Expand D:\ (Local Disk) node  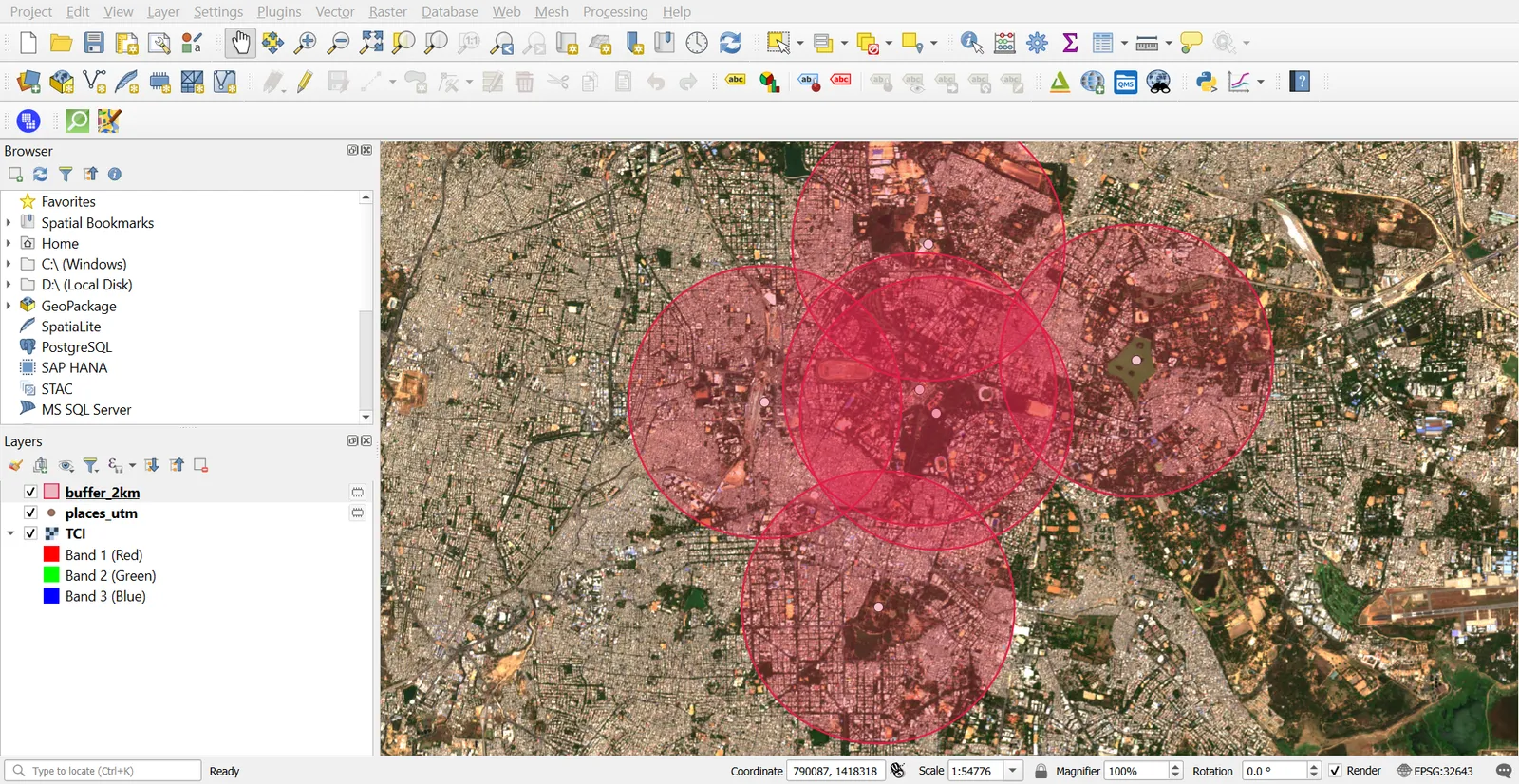[9, 285]
